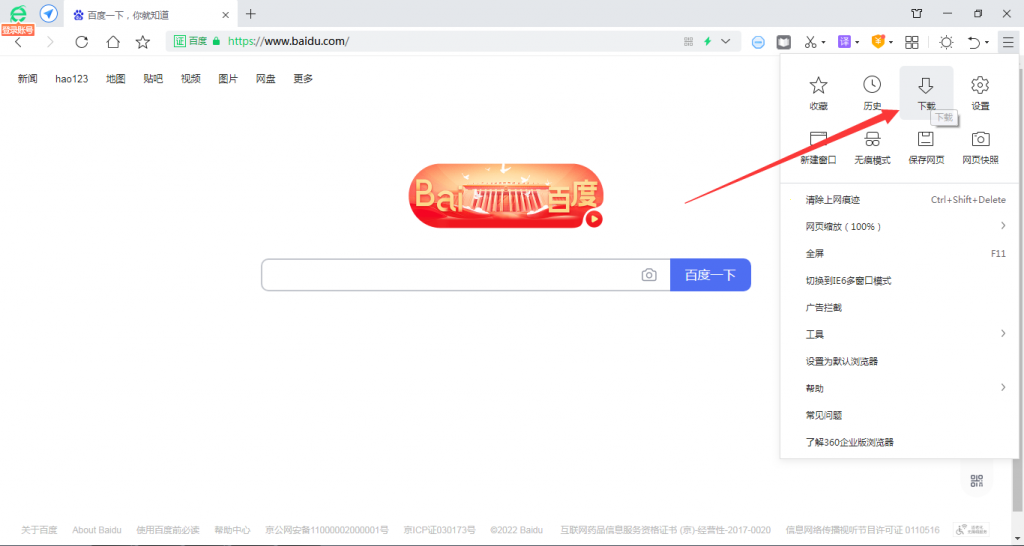The image size is (1024, 546).
Task: Select 了解360企业版浏览器 entry
Action: 899,442
